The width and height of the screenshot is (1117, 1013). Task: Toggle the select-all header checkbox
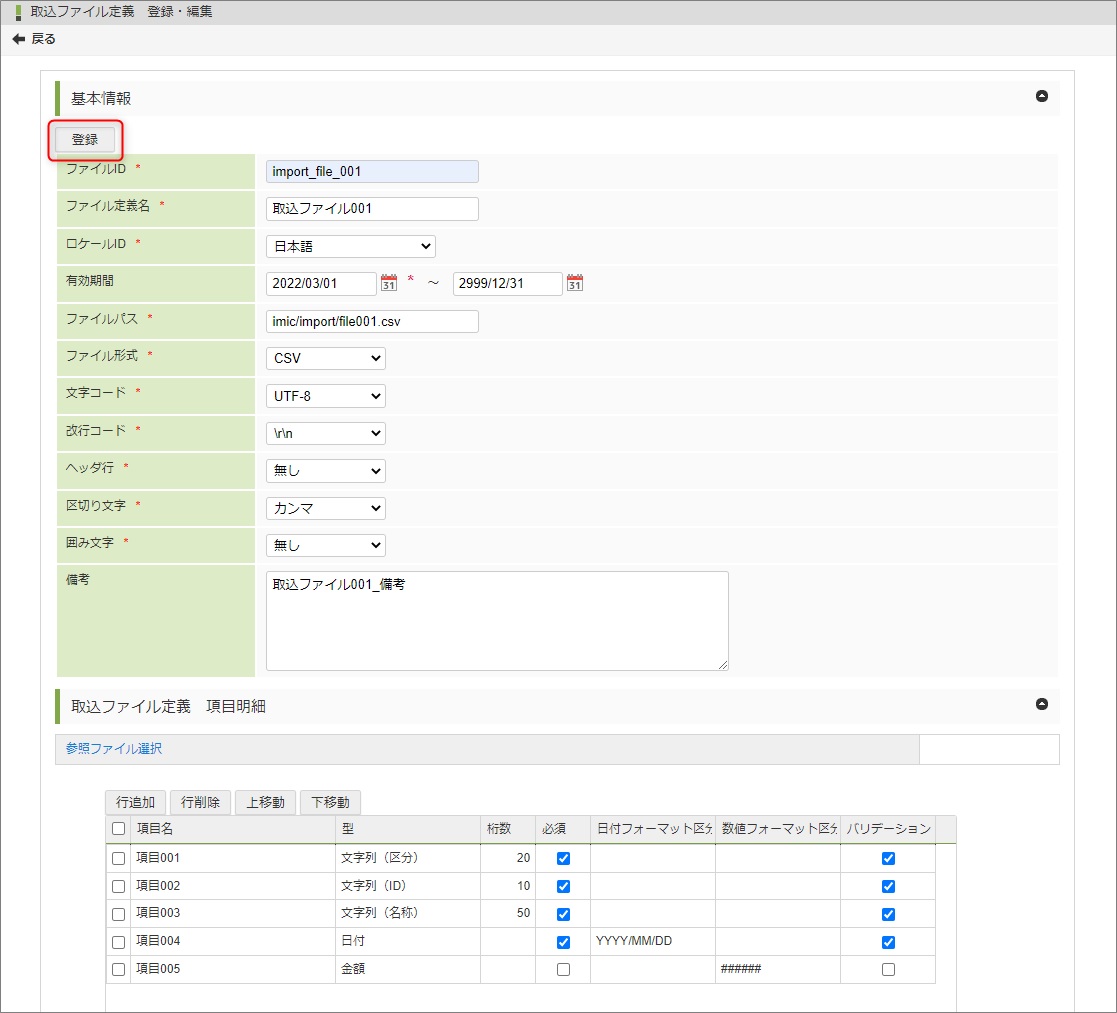tap(119, 828)
